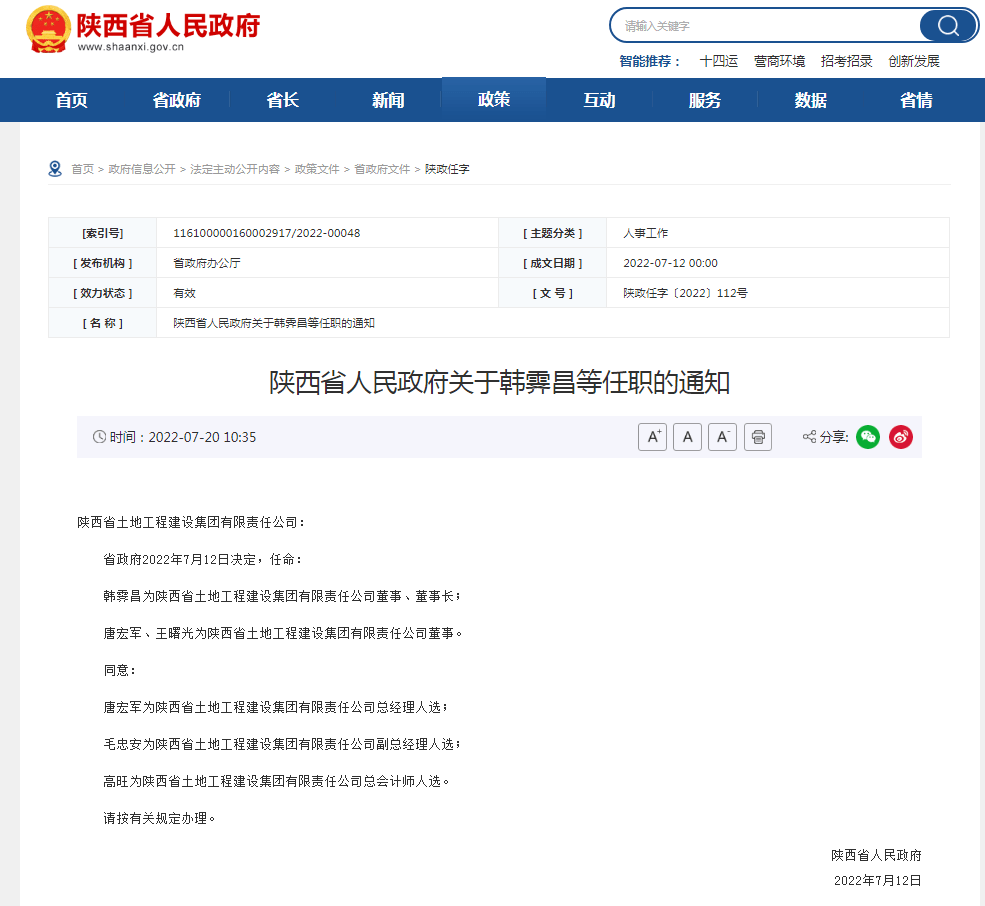Click the 省政府办公厅 issuing agency value
Image resolution: width=985 pixels, height=906 pixels.
click(207, 263)
